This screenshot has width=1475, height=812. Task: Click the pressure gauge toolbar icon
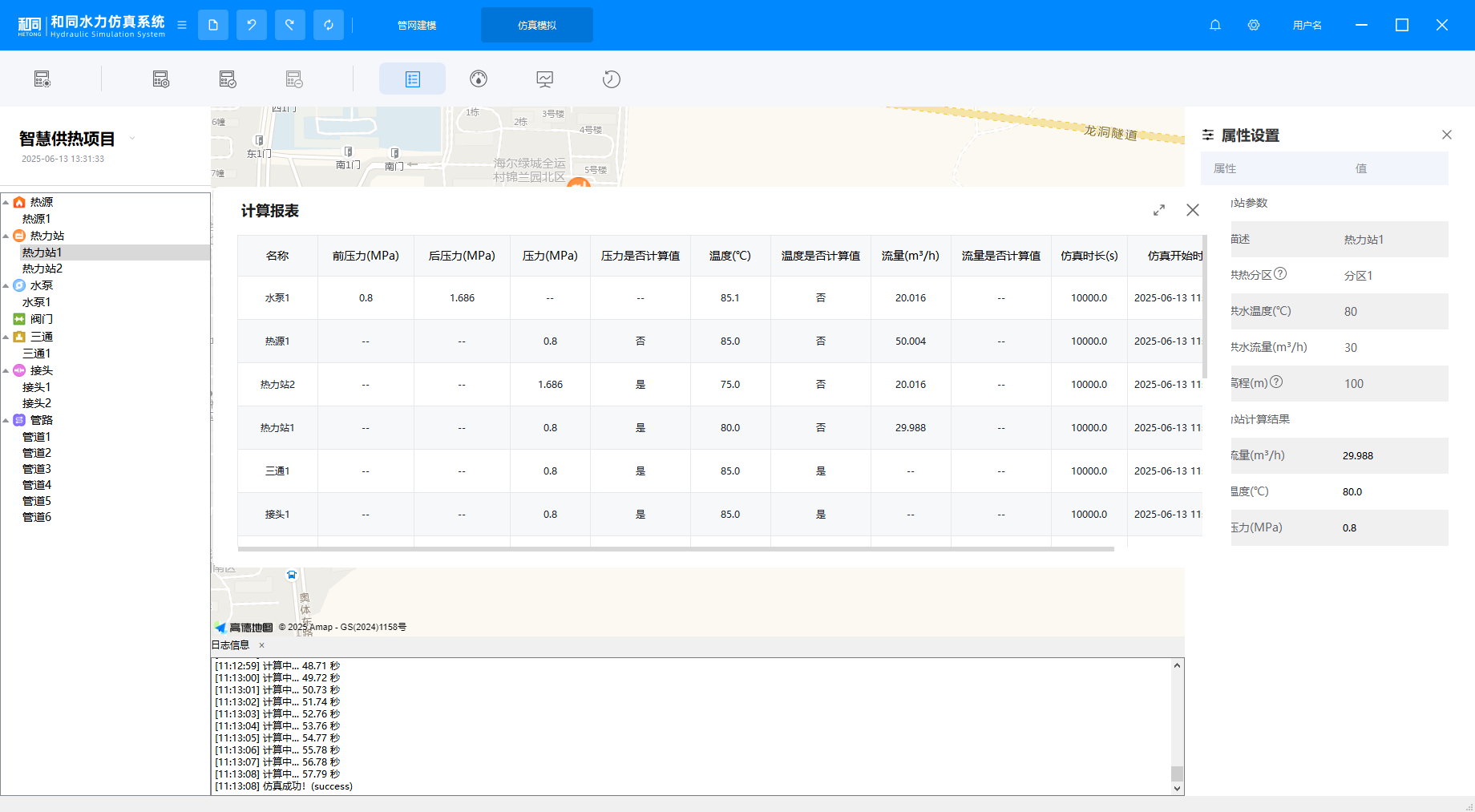coord(479,79)
